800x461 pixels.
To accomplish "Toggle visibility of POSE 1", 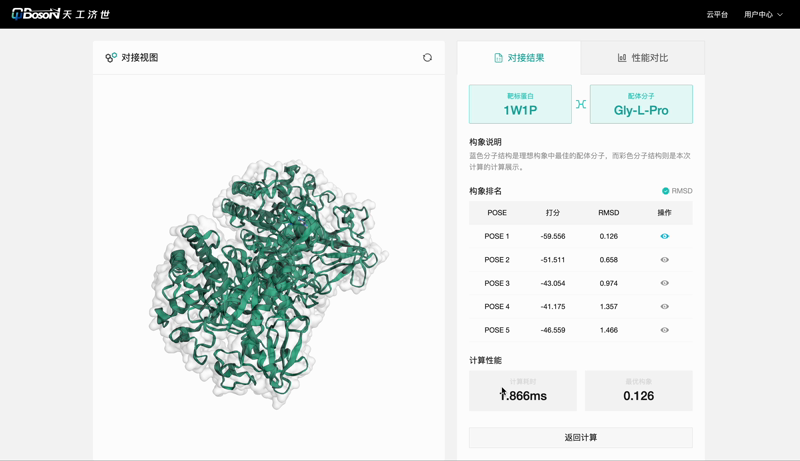I will tap(664, 237).
